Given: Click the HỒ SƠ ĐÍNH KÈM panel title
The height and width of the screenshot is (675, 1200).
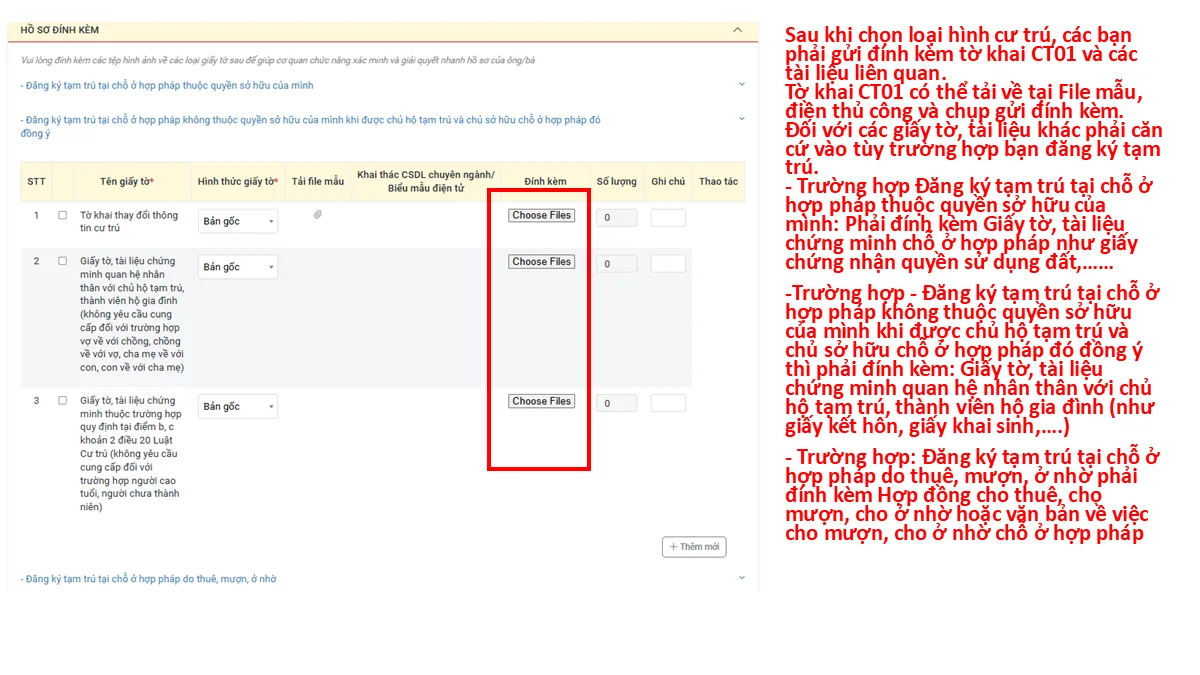Looking at the screenshot, I should tap(60, 30).
